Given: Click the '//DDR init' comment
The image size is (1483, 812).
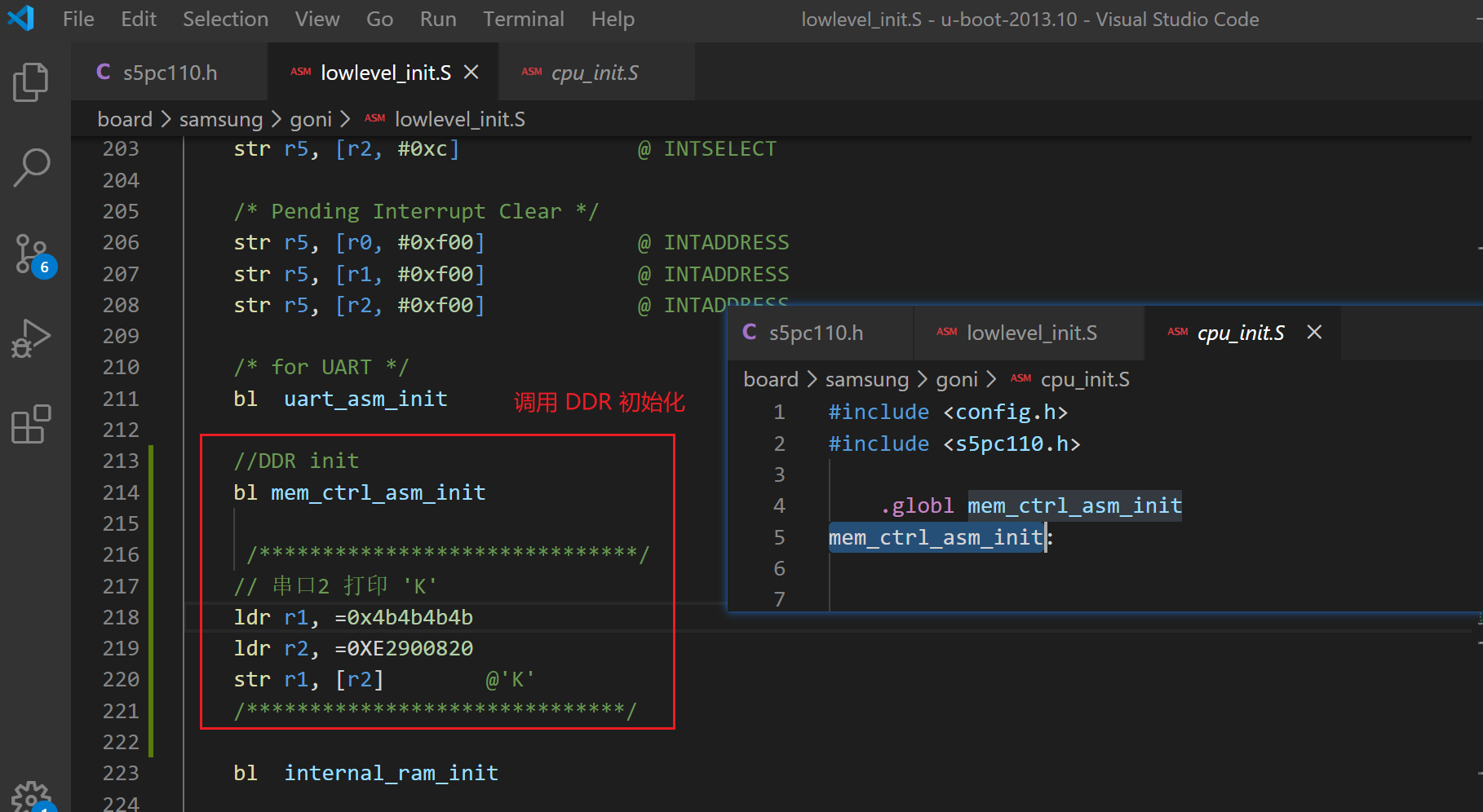Looking at the screenshot, I should [296, 461].
